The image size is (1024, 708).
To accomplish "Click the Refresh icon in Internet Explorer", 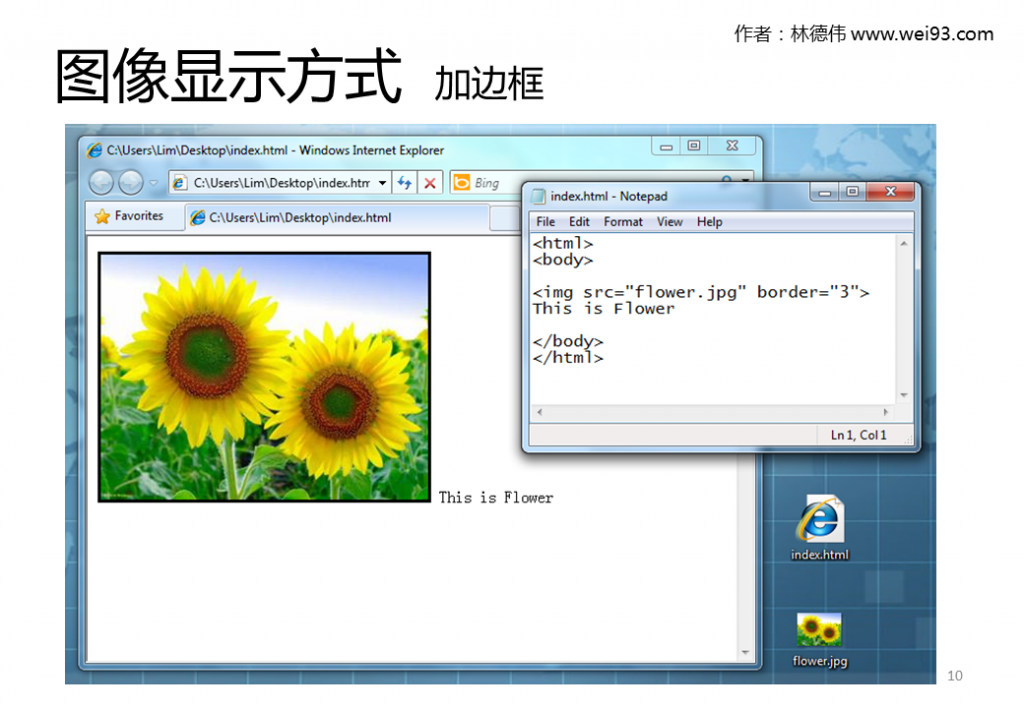I will tap(405, 183).
